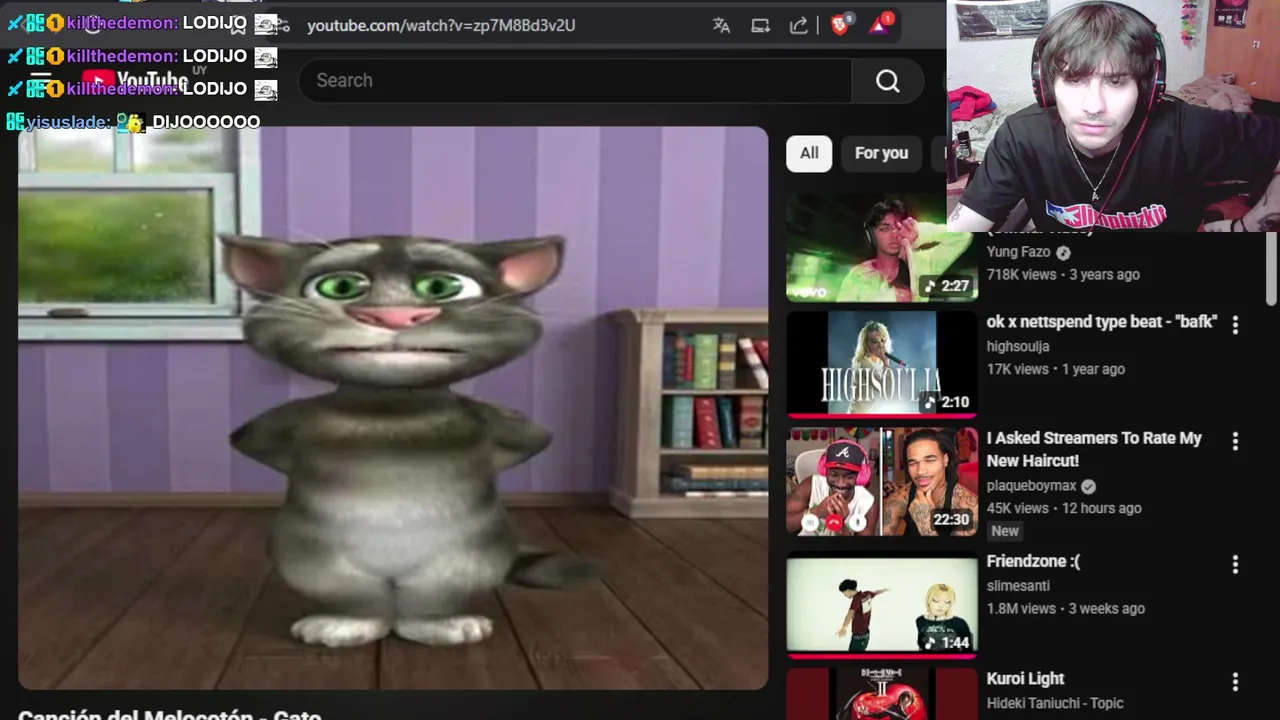Open Brave Shields lion icon

[841, 25]
